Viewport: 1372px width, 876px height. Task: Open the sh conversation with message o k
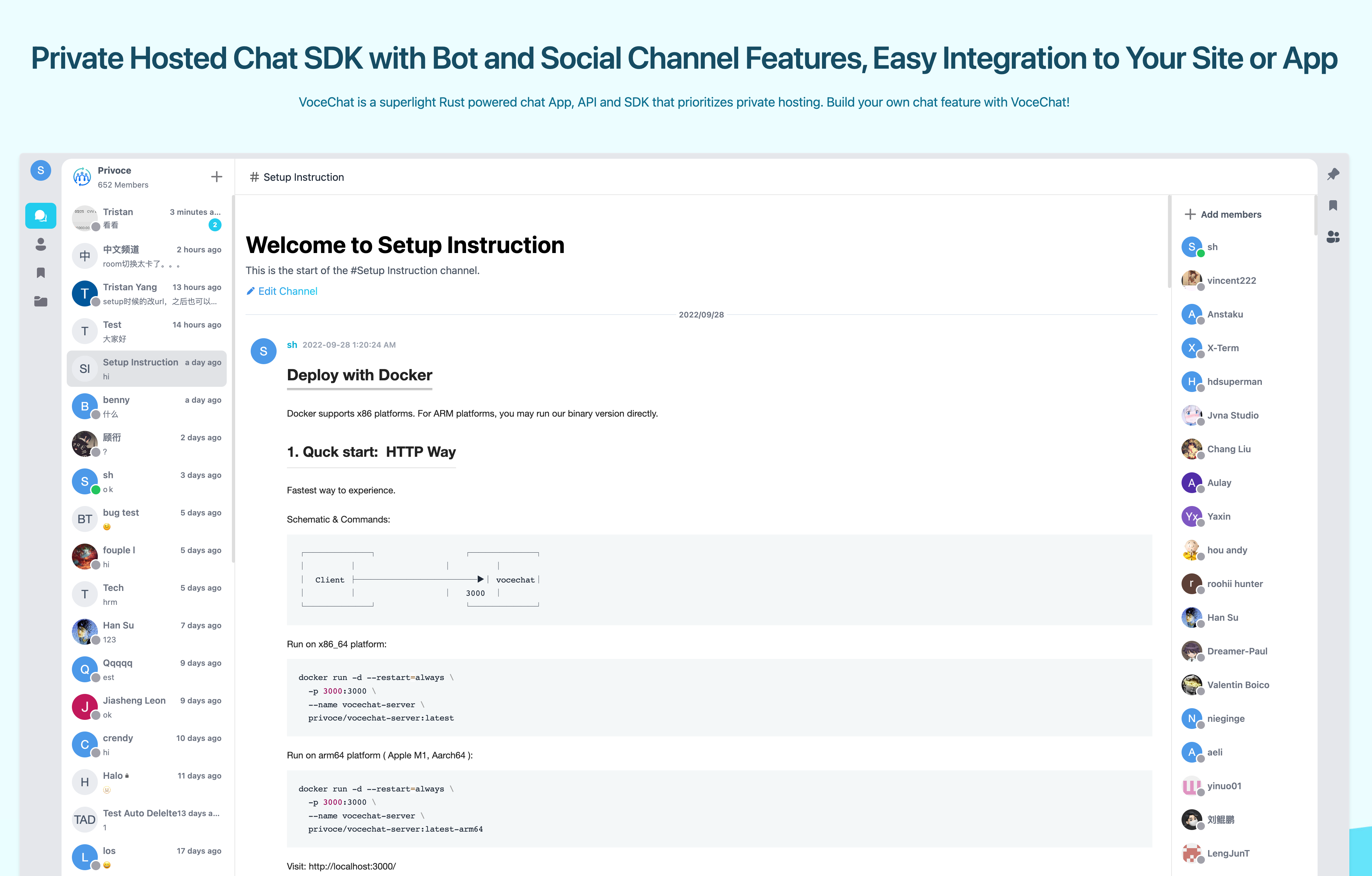[146, 482]
